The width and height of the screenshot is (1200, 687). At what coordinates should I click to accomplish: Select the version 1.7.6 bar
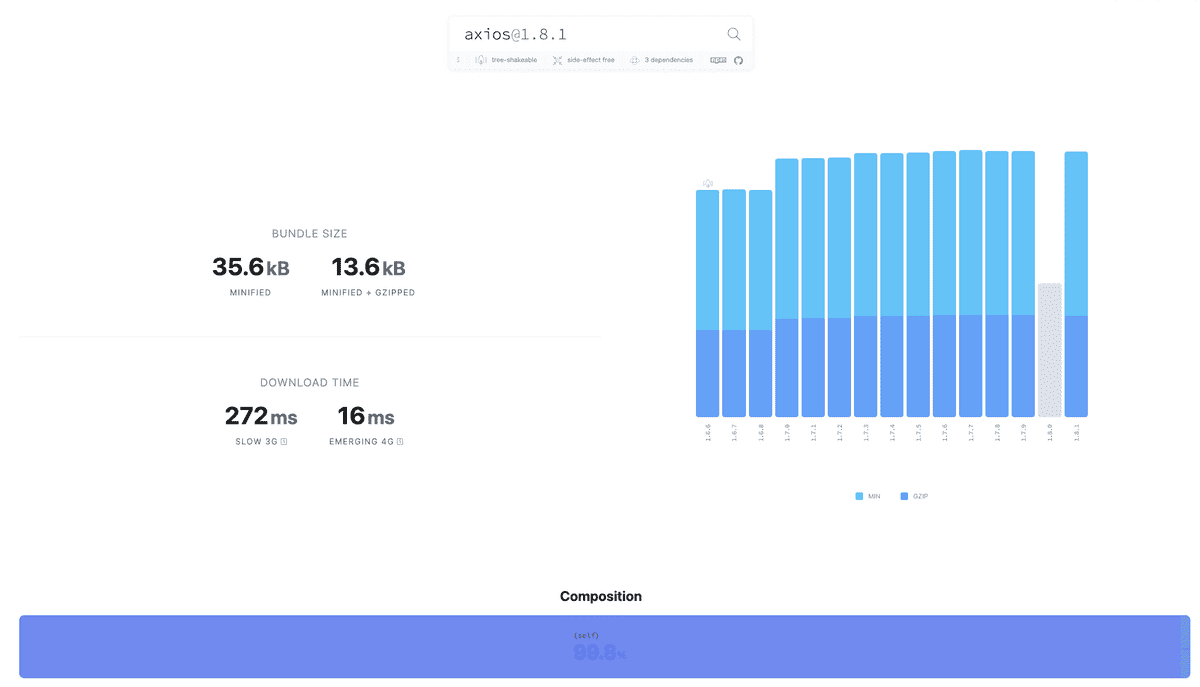pos(945,284)
